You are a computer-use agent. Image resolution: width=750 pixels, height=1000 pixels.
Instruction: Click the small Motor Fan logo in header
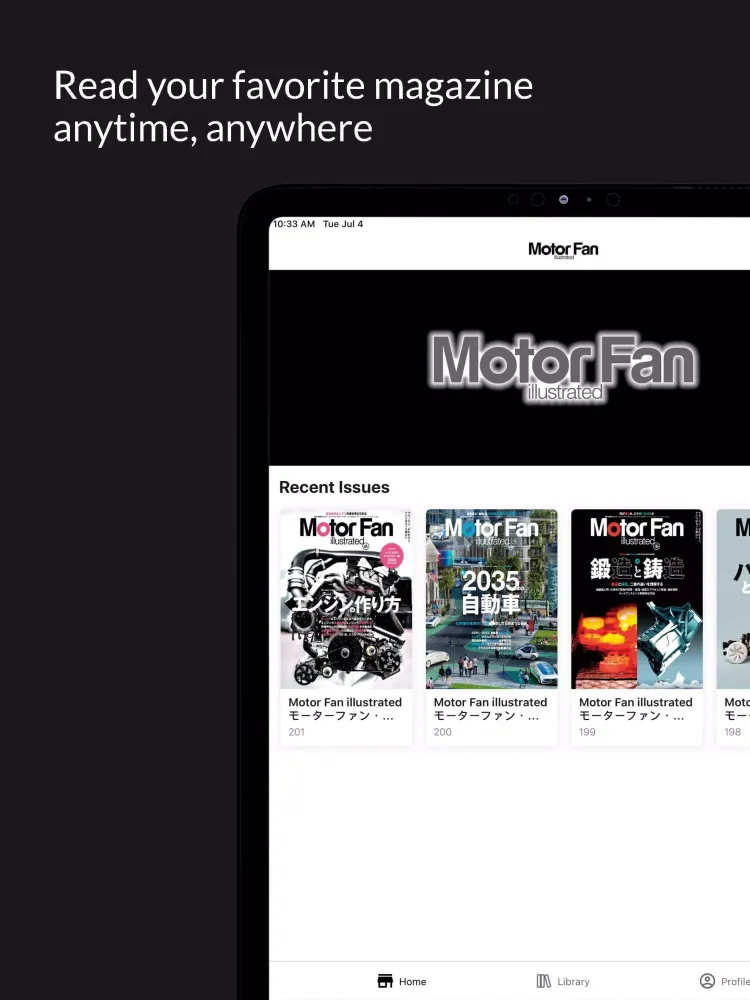pyautogui.click(x=563, y=250)
